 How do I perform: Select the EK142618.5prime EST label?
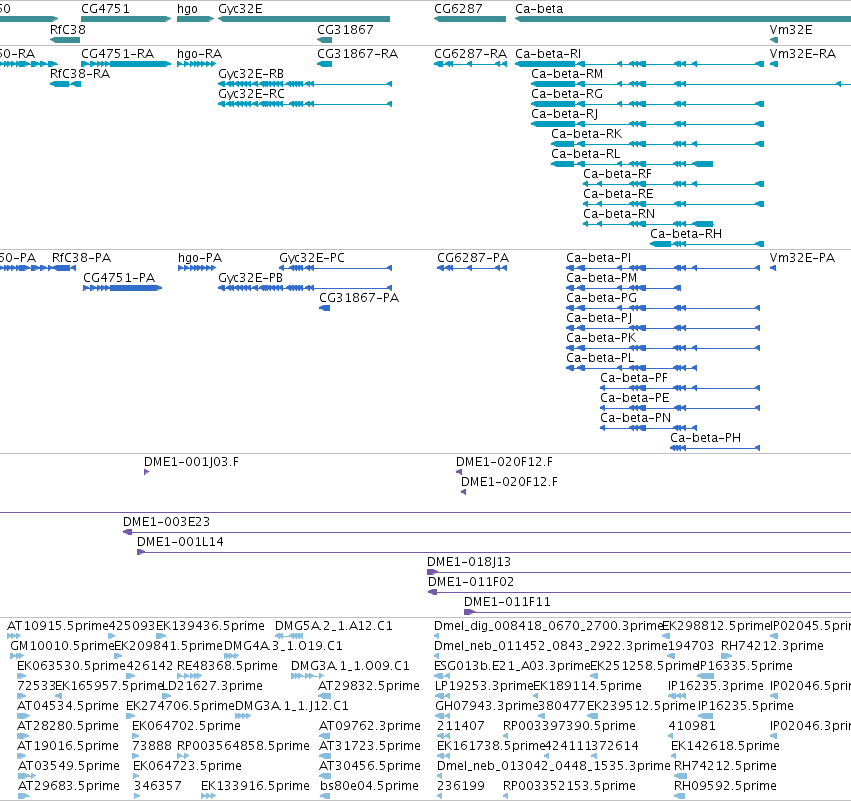pyautogui.click(x=725, y=746)
